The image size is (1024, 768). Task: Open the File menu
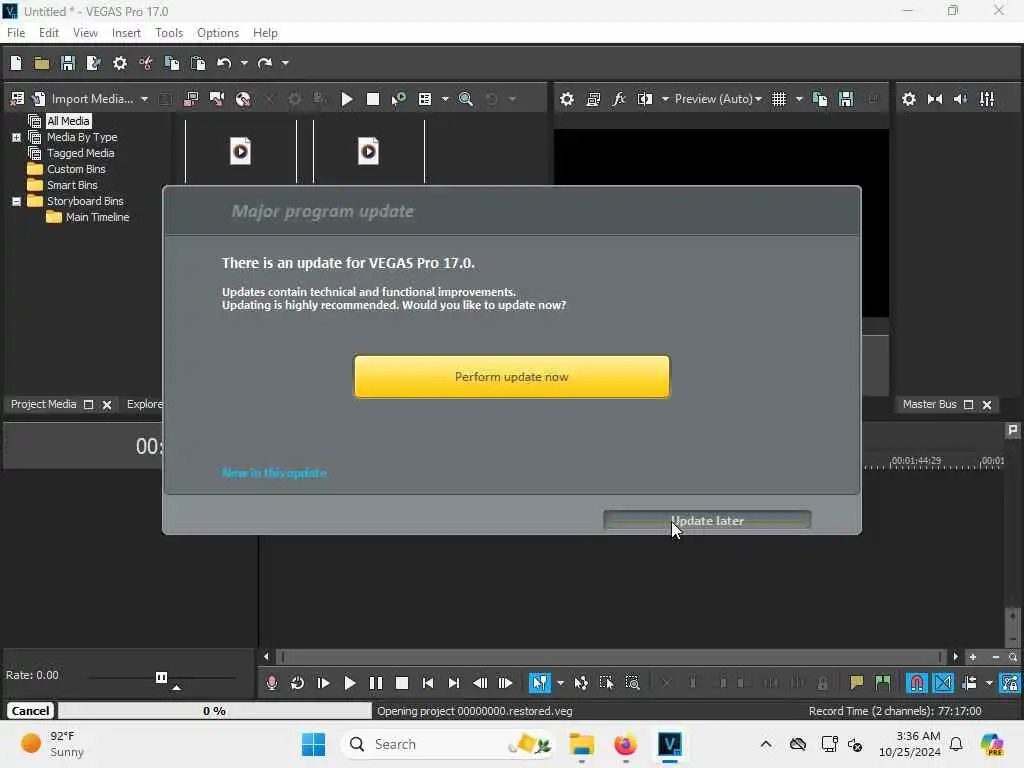16,33
